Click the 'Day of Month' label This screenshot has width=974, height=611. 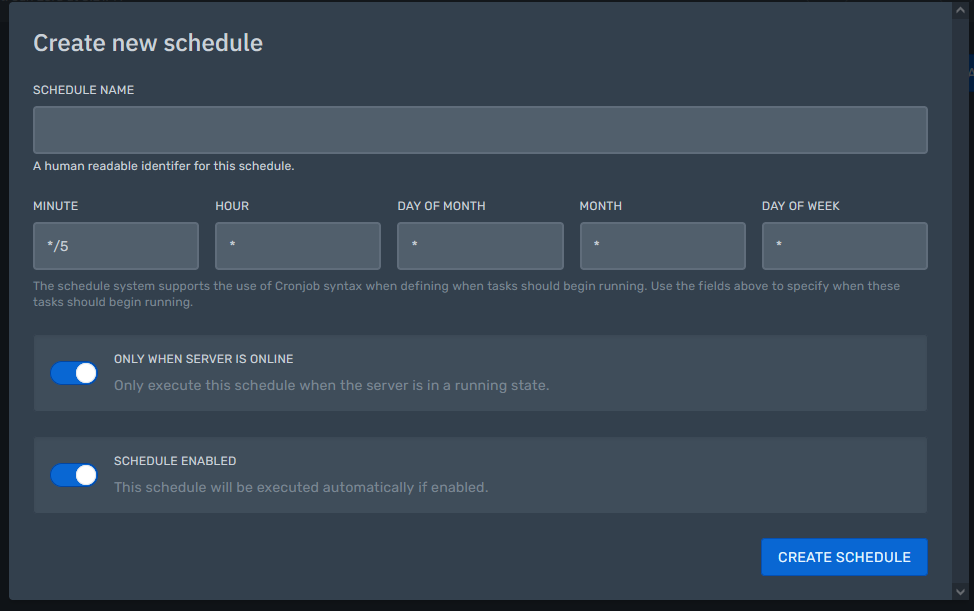441,206
